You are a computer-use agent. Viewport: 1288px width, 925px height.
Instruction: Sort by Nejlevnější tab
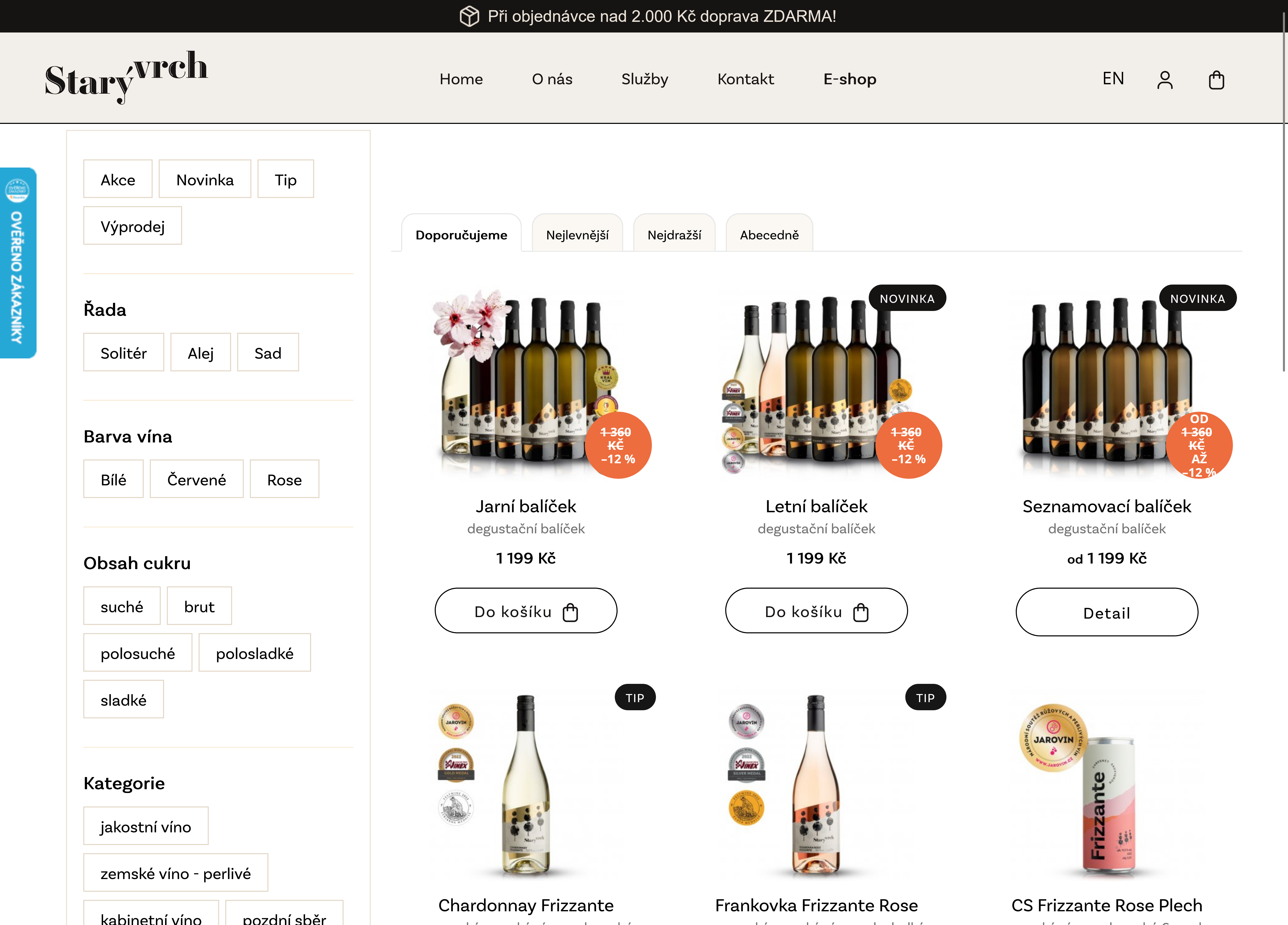pyautogui.click(x=577, y=233)
